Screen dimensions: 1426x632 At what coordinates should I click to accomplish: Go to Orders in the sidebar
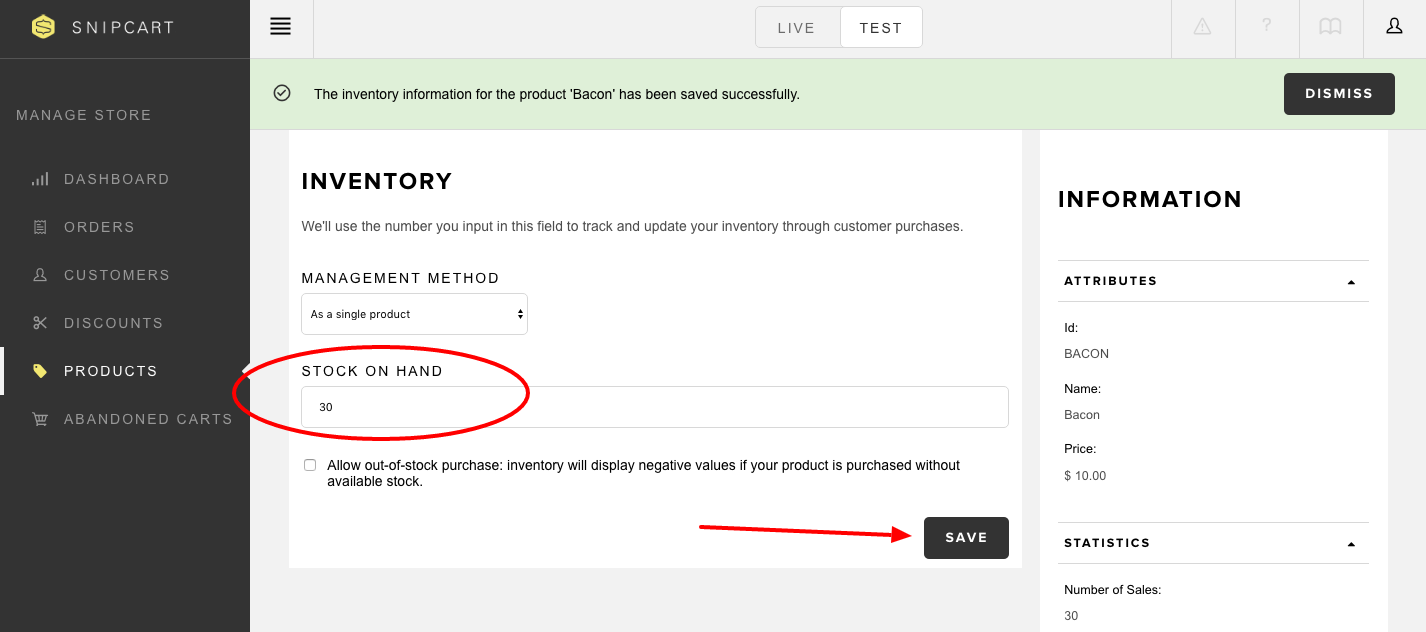[x=99, y=227]
